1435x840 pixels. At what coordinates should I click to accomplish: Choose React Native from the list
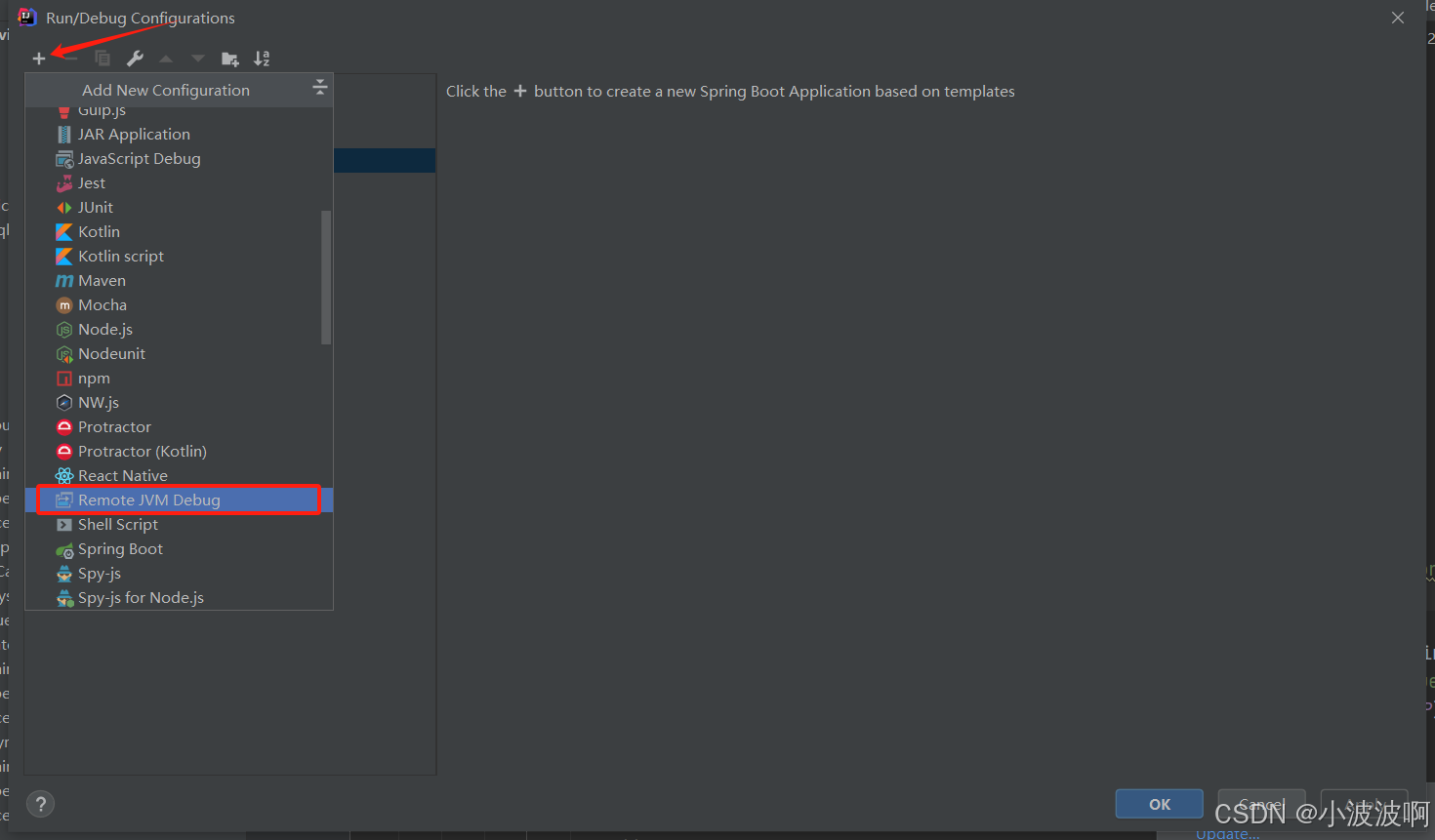[179, 475]
